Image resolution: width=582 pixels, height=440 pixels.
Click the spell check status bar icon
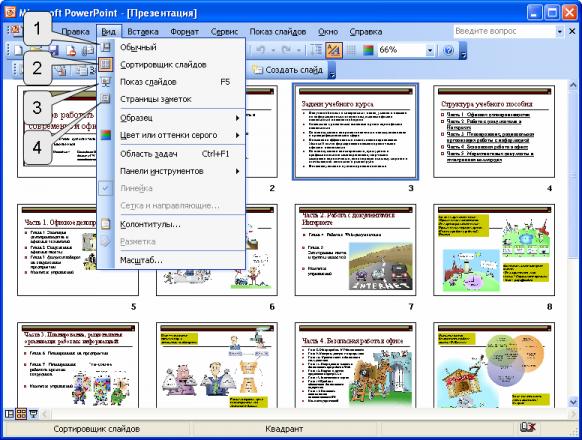pos(527,428)
